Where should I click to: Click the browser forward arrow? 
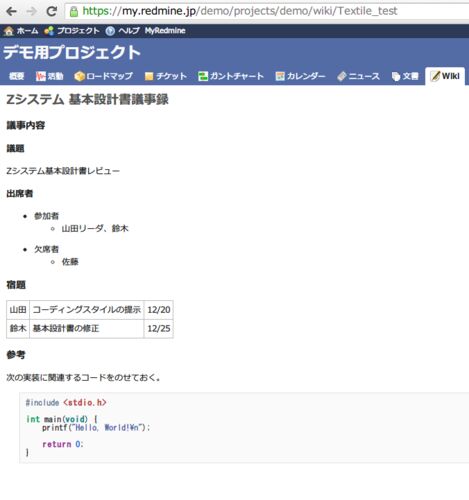31,12
